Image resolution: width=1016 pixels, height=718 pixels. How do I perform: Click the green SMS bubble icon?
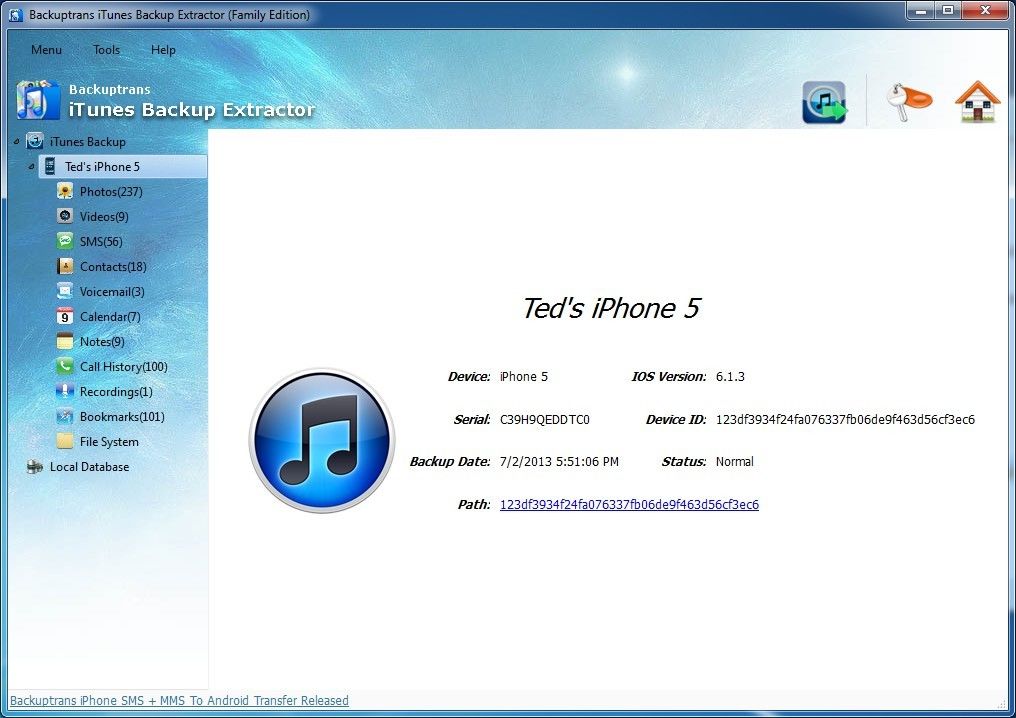point(65,241)
